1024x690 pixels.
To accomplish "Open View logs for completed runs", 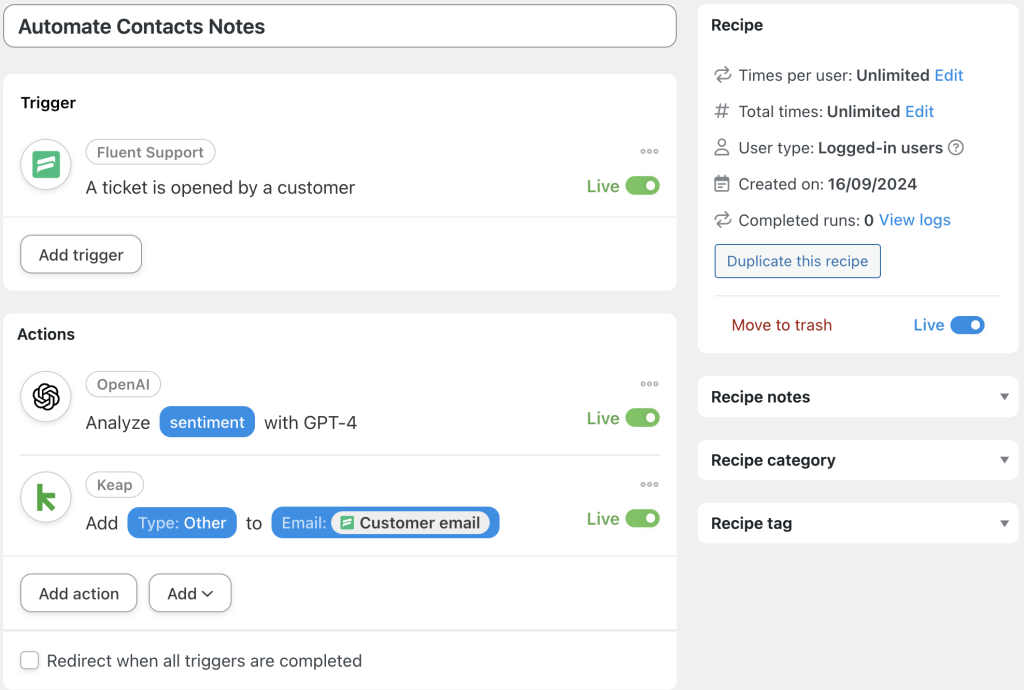I will coord(914,220).
